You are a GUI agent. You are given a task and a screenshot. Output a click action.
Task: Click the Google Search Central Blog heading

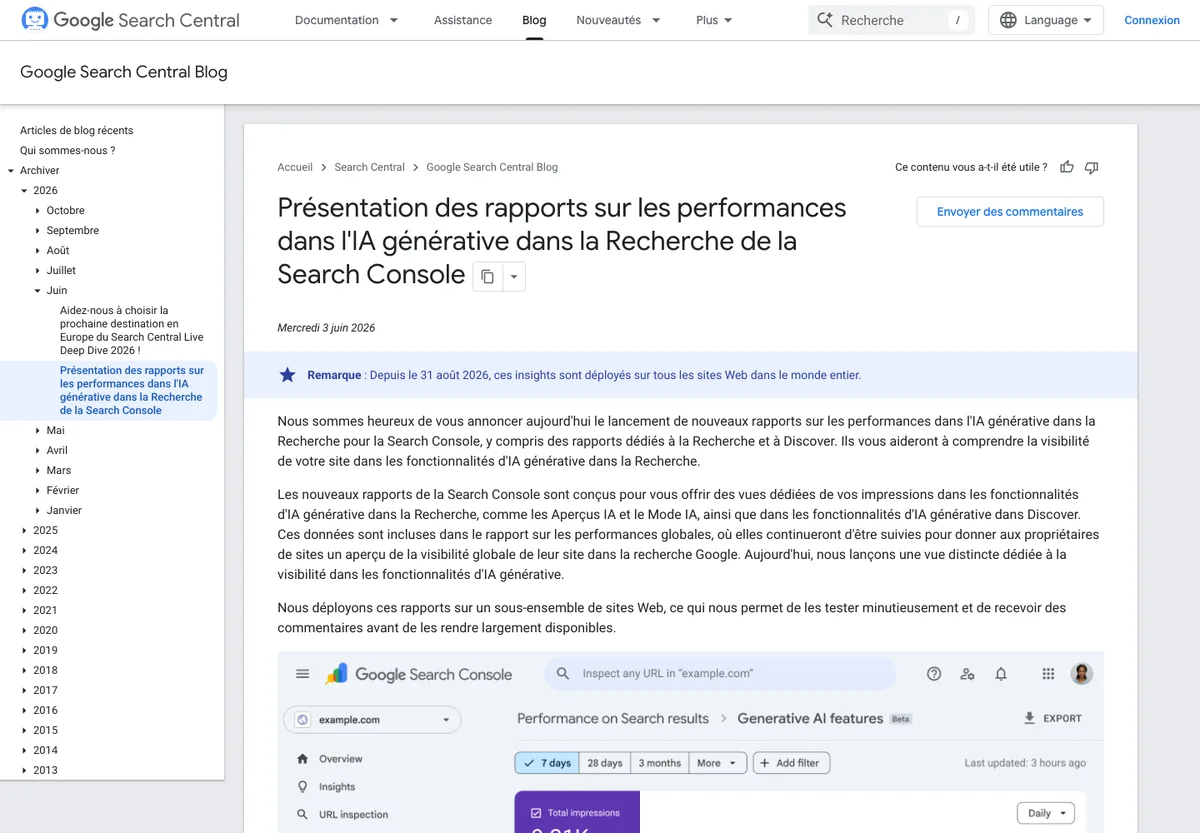[124, 72]
